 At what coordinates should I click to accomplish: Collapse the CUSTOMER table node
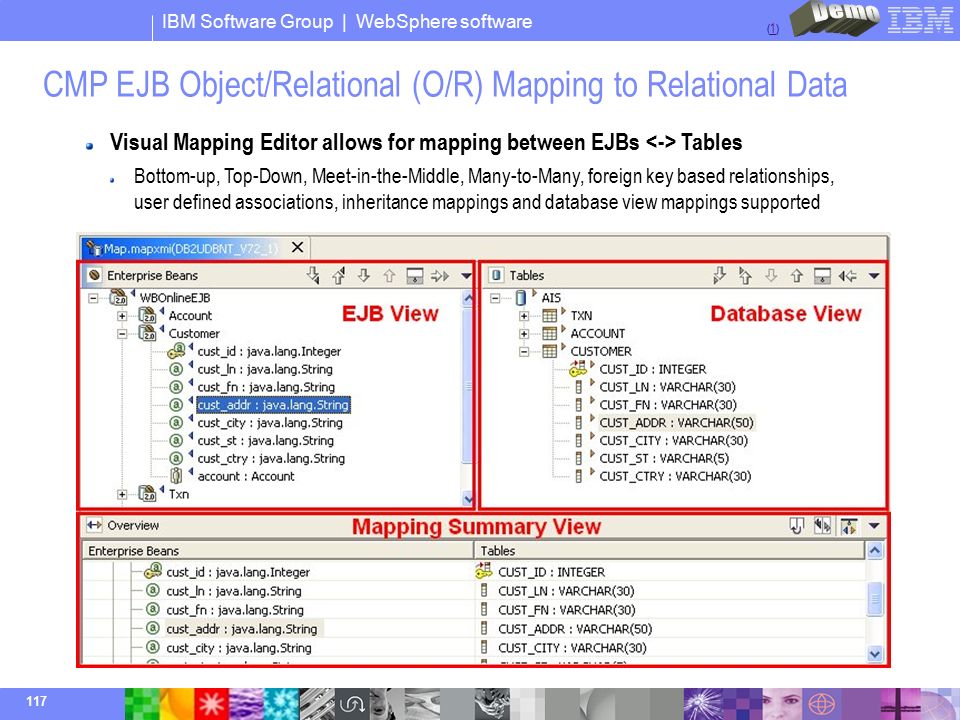click(523, 351)
